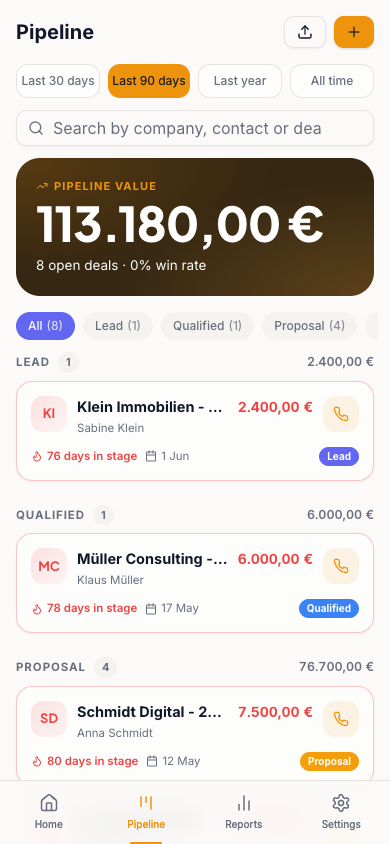Open the Schmidt Digital deal card
Screen dimensions: 390x844
coord(195,733)
